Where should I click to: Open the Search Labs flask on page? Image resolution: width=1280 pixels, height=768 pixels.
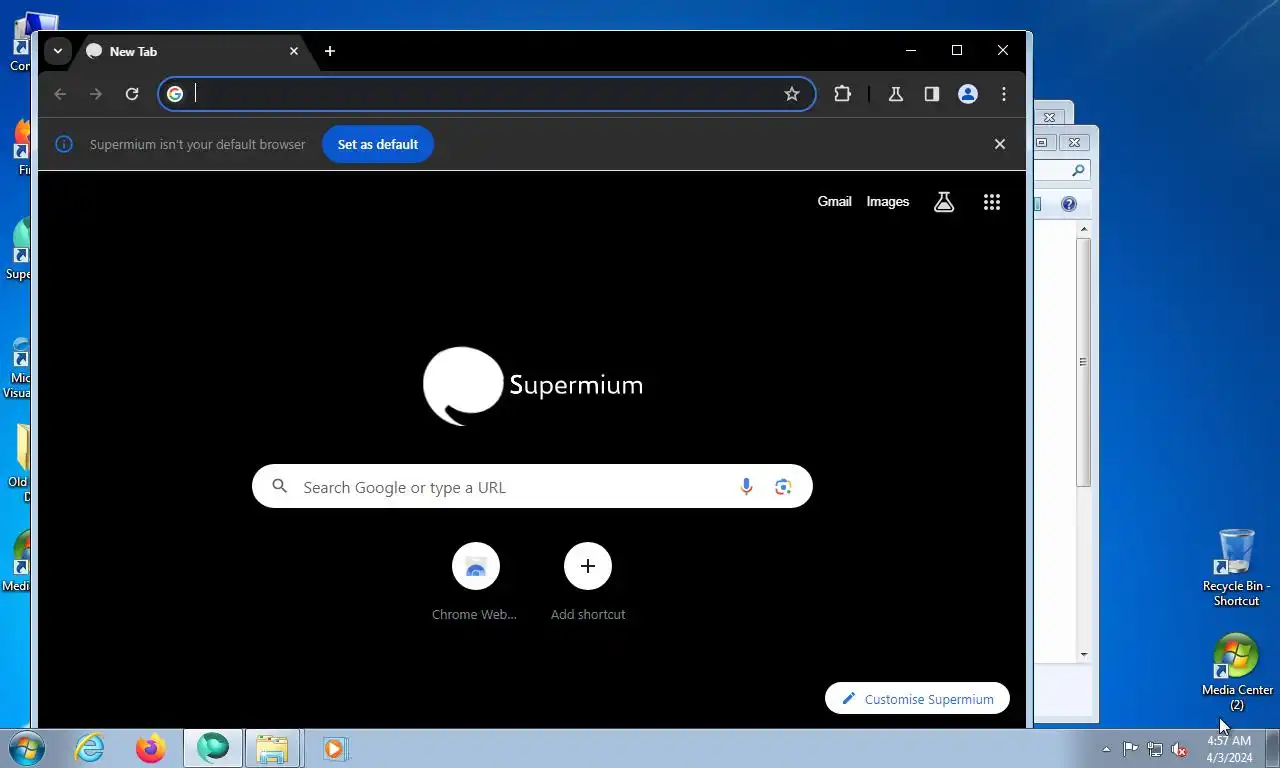pyautogui.click(x=944, y=202)
